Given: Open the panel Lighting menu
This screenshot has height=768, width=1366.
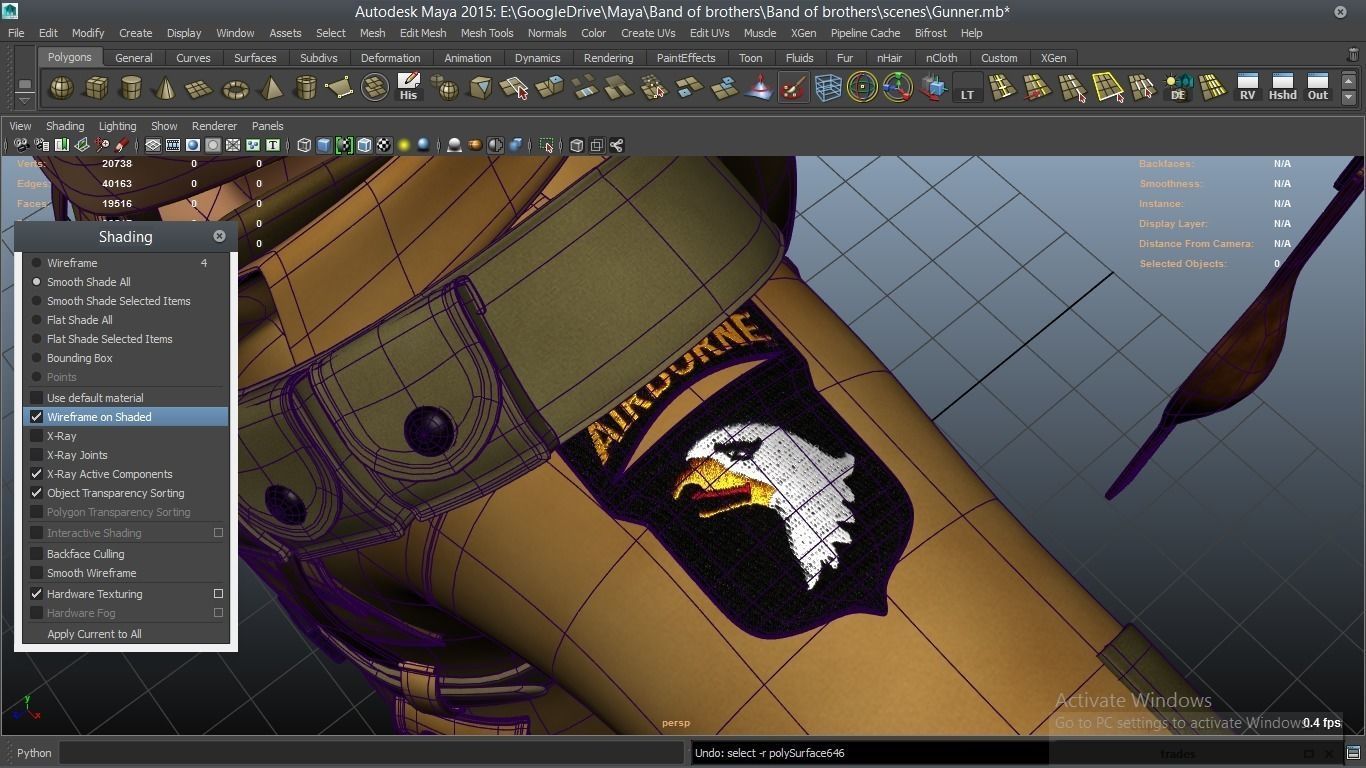Looking at the screenshot, I should (117, 126).
